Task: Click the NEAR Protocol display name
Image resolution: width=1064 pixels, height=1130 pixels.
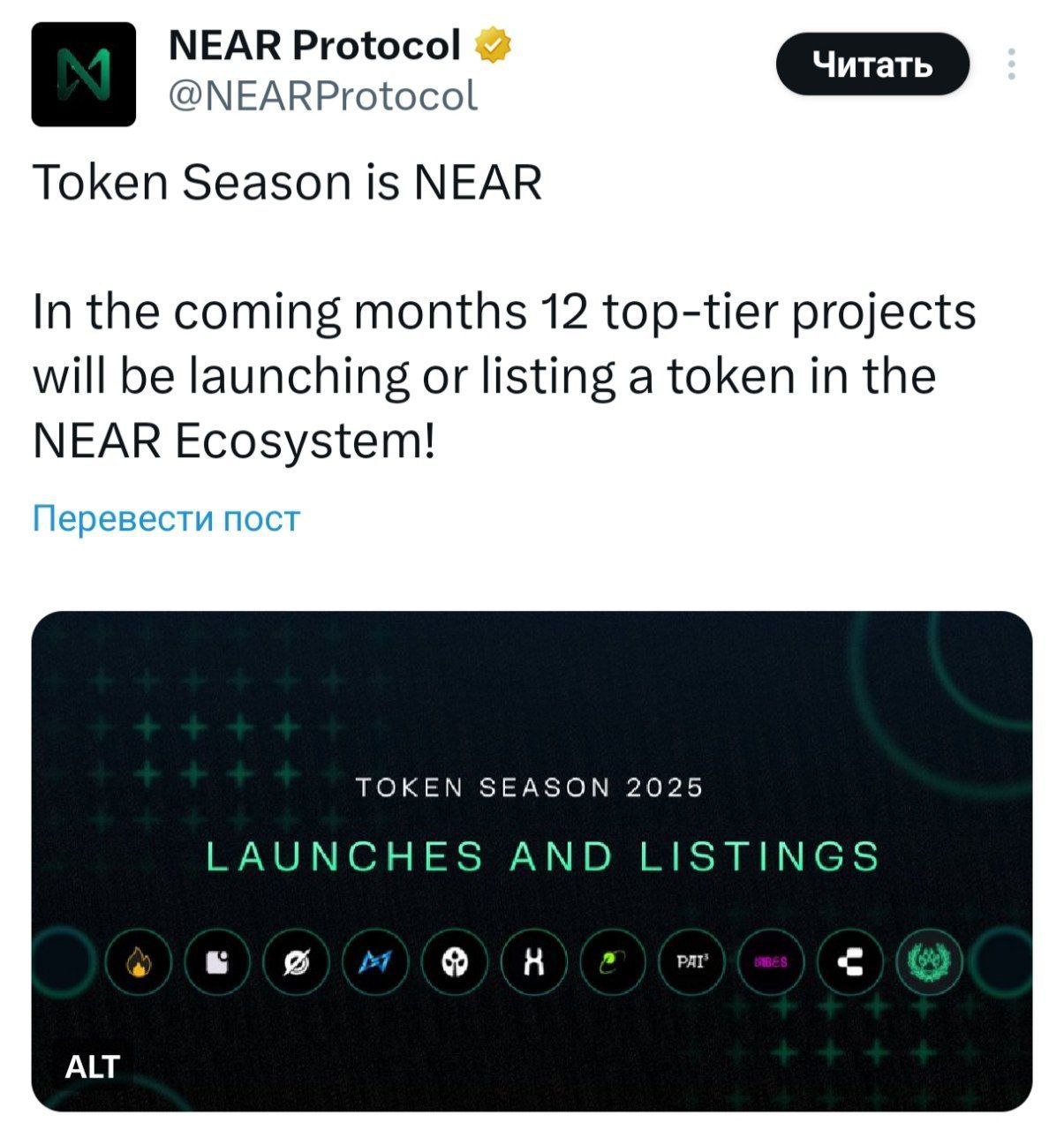Action: pyautogui.click(x=314, y=44)
